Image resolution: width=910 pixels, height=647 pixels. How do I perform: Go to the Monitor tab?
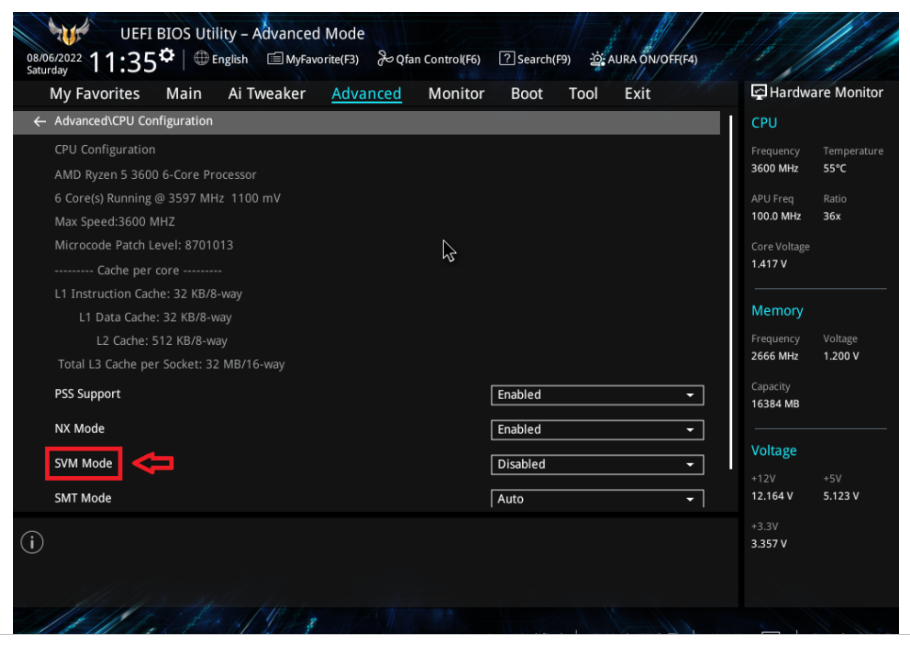coord(456,93)
